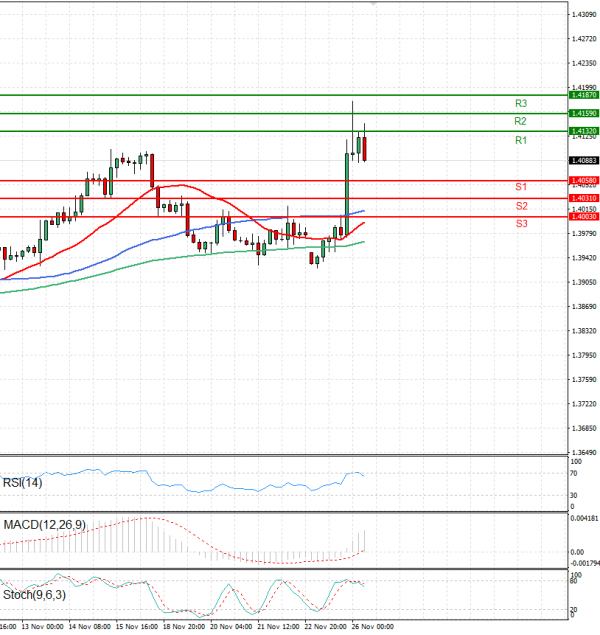Click the green 1.41870 price tag
600x635 pixels.
(584, 95)
